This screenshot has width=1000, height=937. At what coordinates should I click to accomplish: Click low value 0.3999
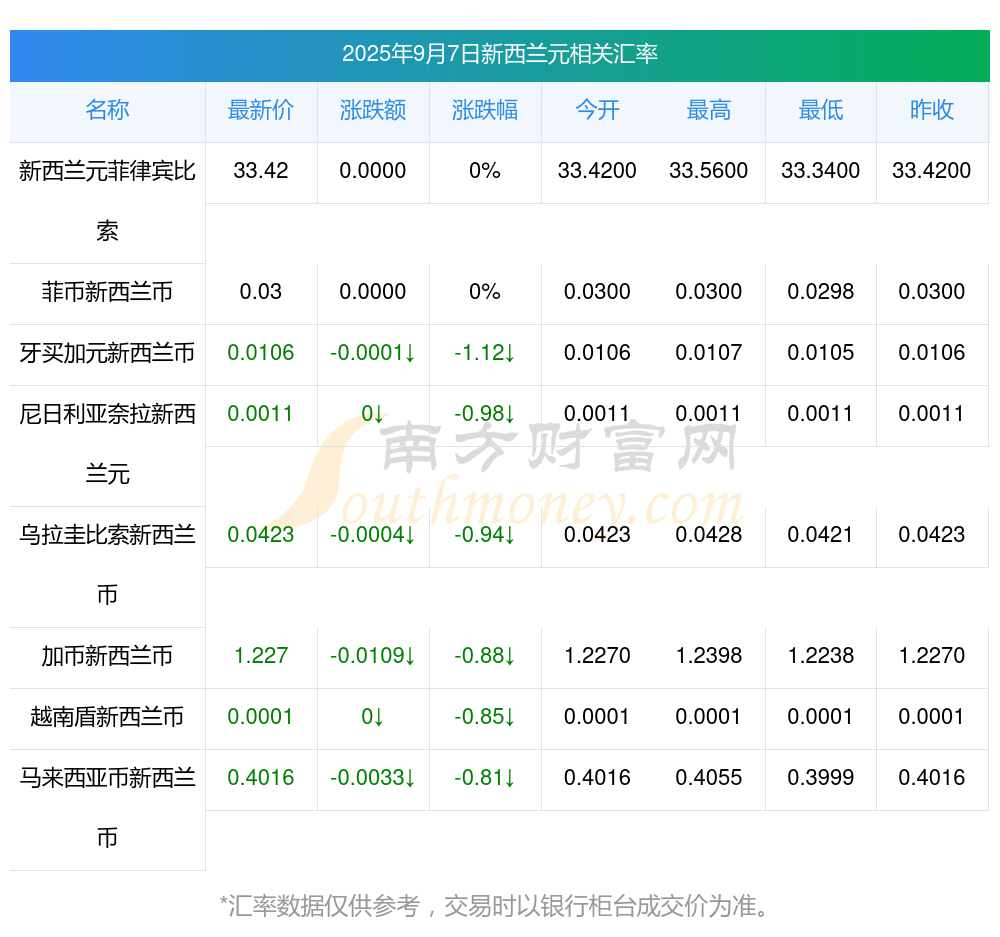coord(821,778)
